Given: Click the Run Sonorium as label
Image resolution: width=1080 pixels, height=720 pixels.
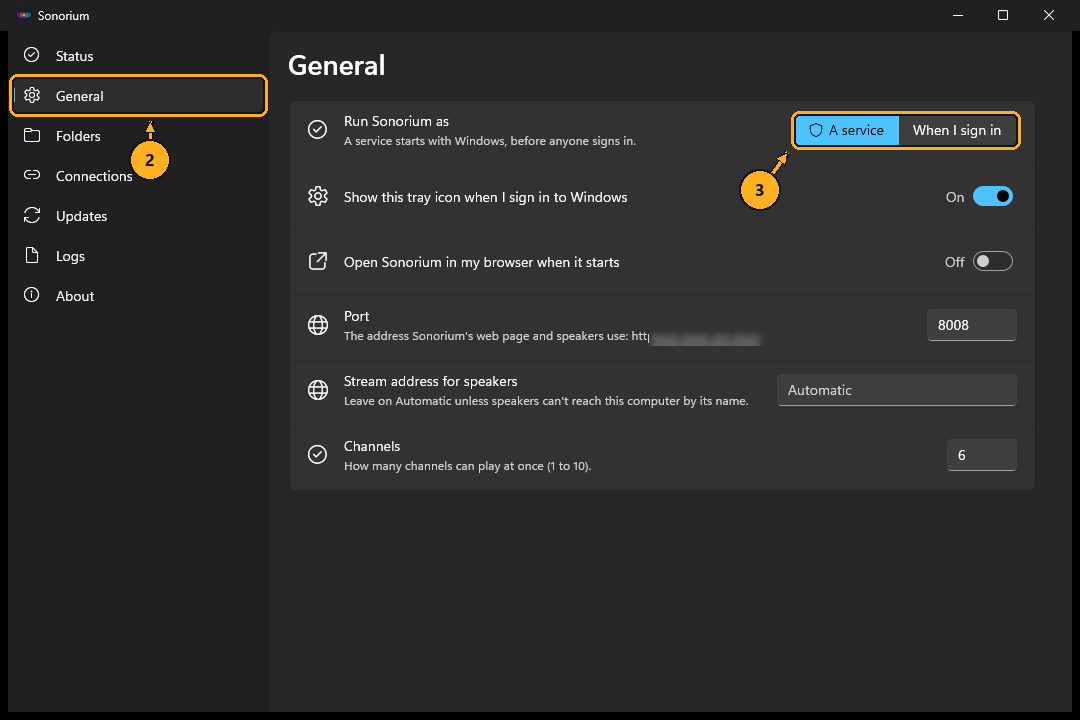Looking at the screenshot, I should (396, 121).
